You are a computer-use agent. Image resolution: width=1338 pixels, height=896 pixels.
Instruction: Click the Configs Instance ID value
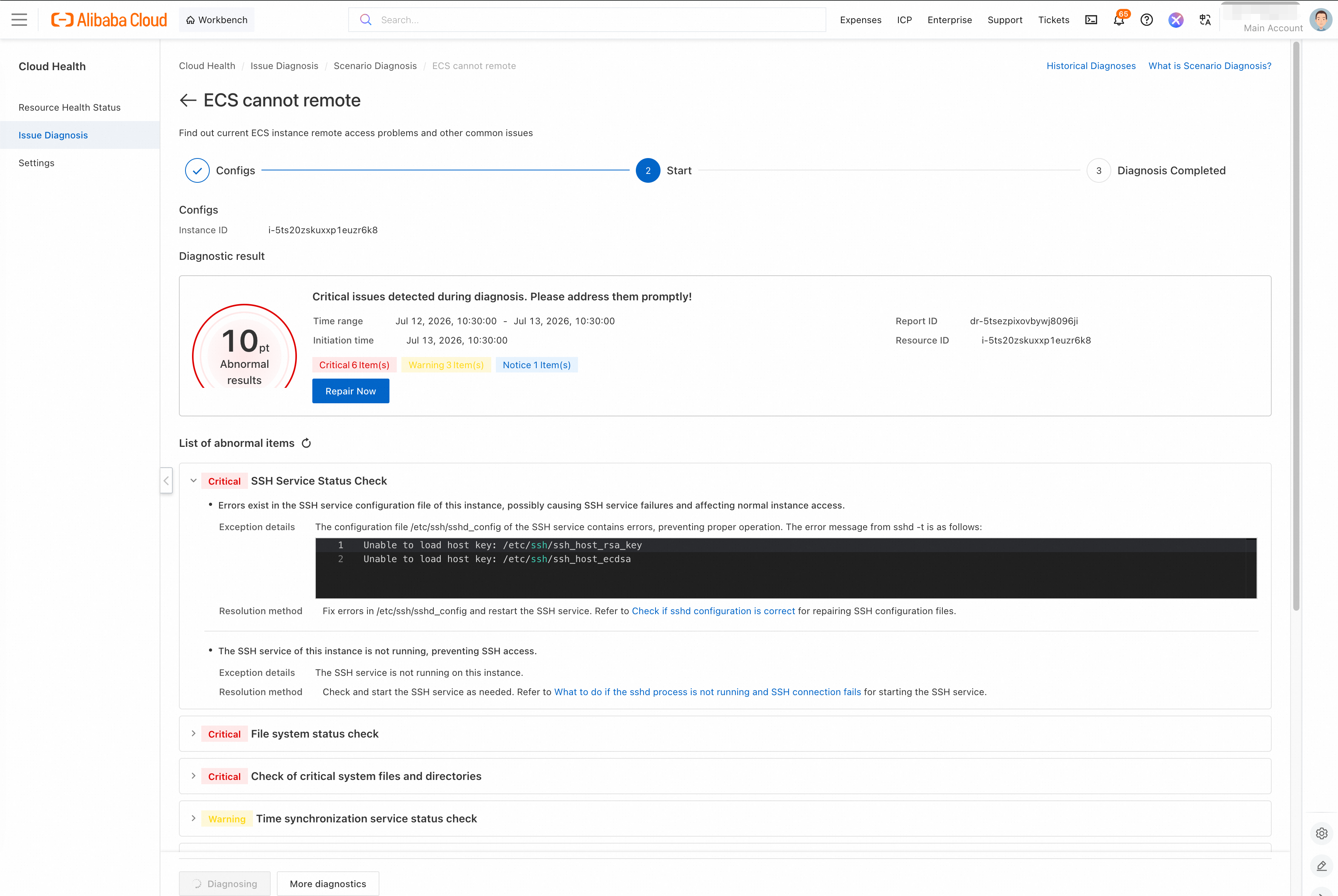pyautogui.click(x=323, y=230)
